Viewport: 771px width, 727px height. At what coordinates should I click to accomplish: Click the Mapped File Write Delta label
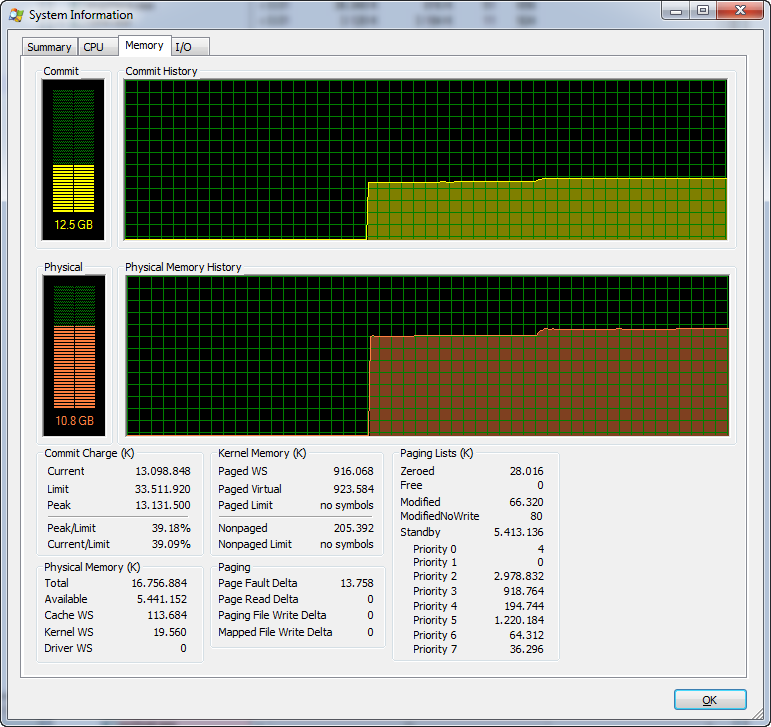pos(275,632)
